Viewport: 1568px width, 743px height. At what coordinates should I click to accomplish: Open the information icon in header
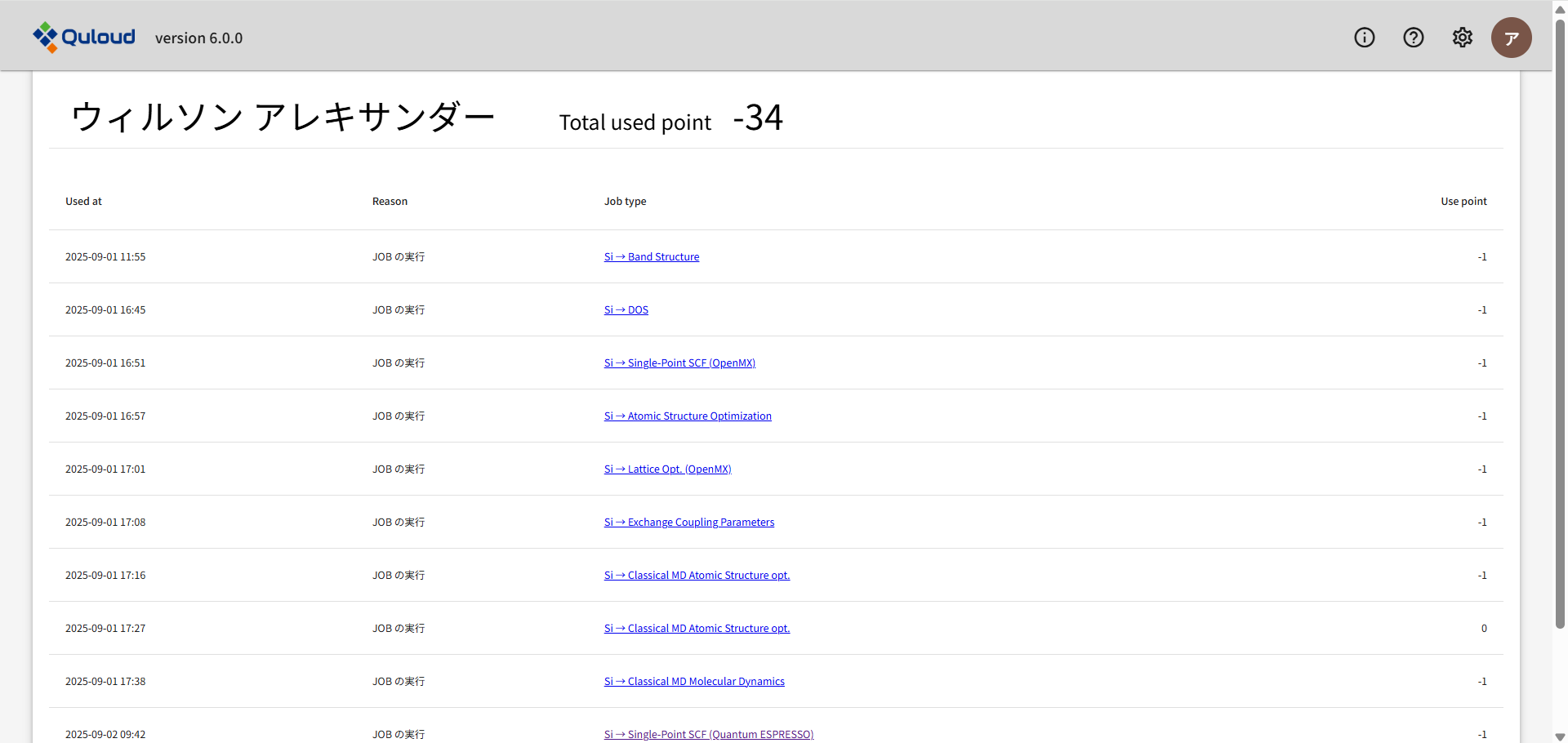[x=1364, y=38]
